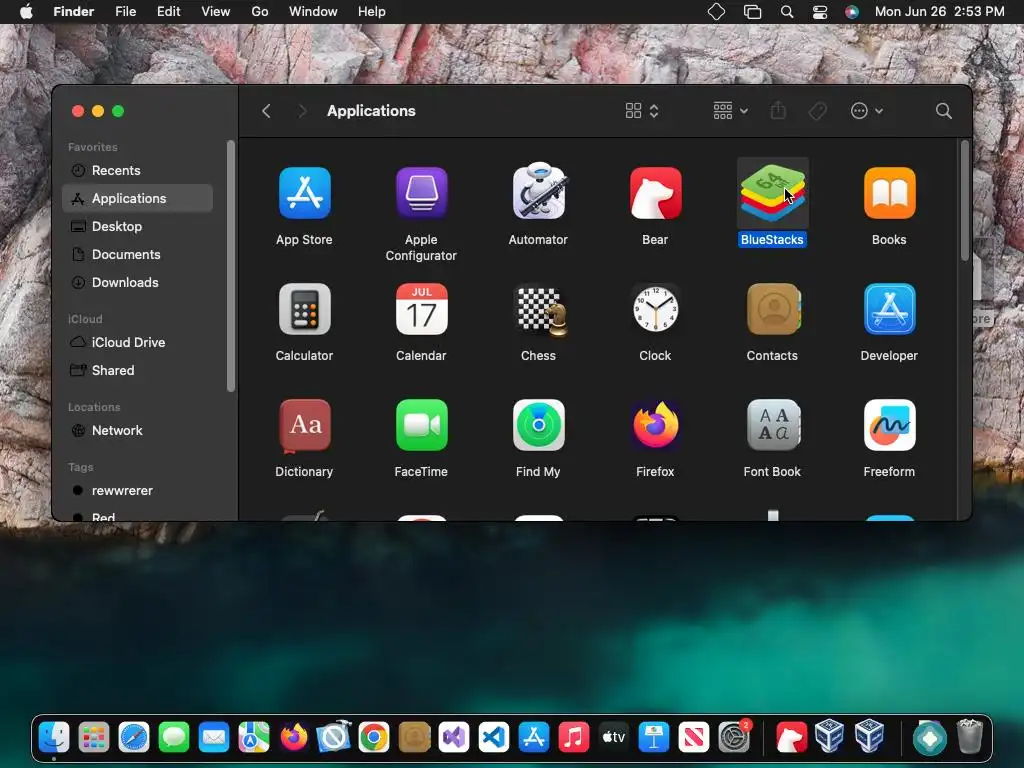
Task: Click the sidebar scrollbar
Action: click(231, 266)
